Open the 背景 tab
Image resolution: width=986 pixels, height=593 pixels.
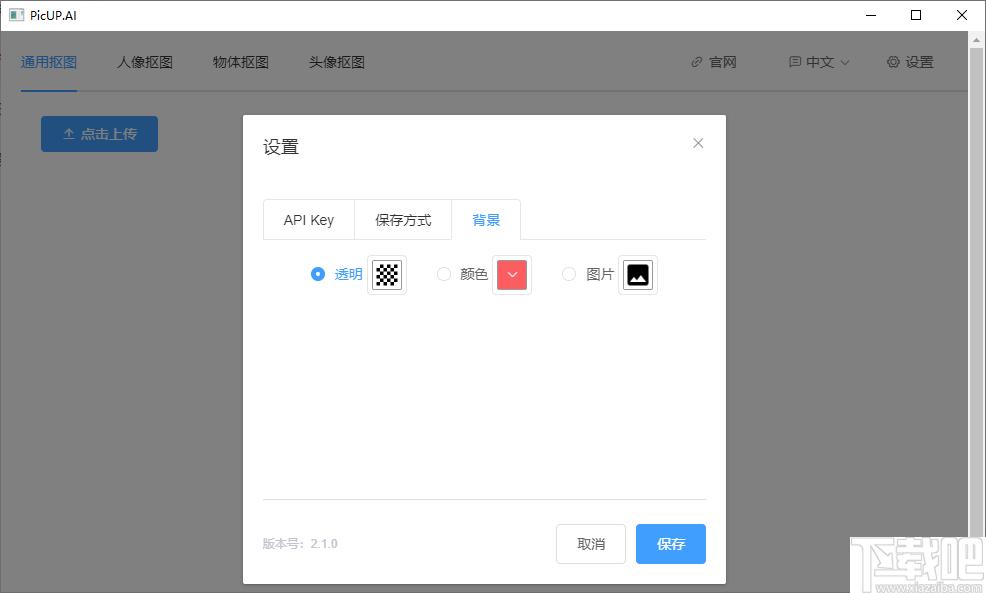click(x=486, y=220)
